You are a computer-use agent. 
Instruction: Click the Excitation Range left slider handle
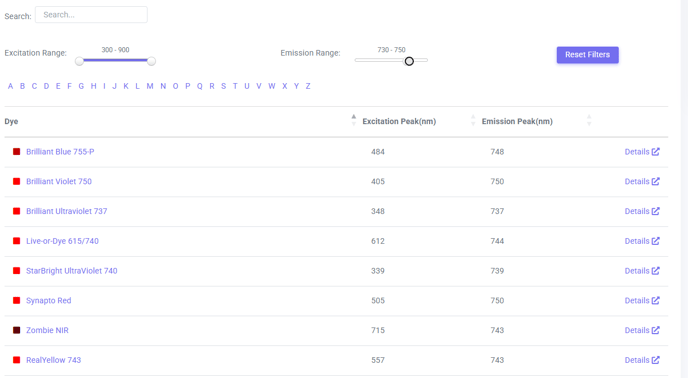(x=79, y=61)
